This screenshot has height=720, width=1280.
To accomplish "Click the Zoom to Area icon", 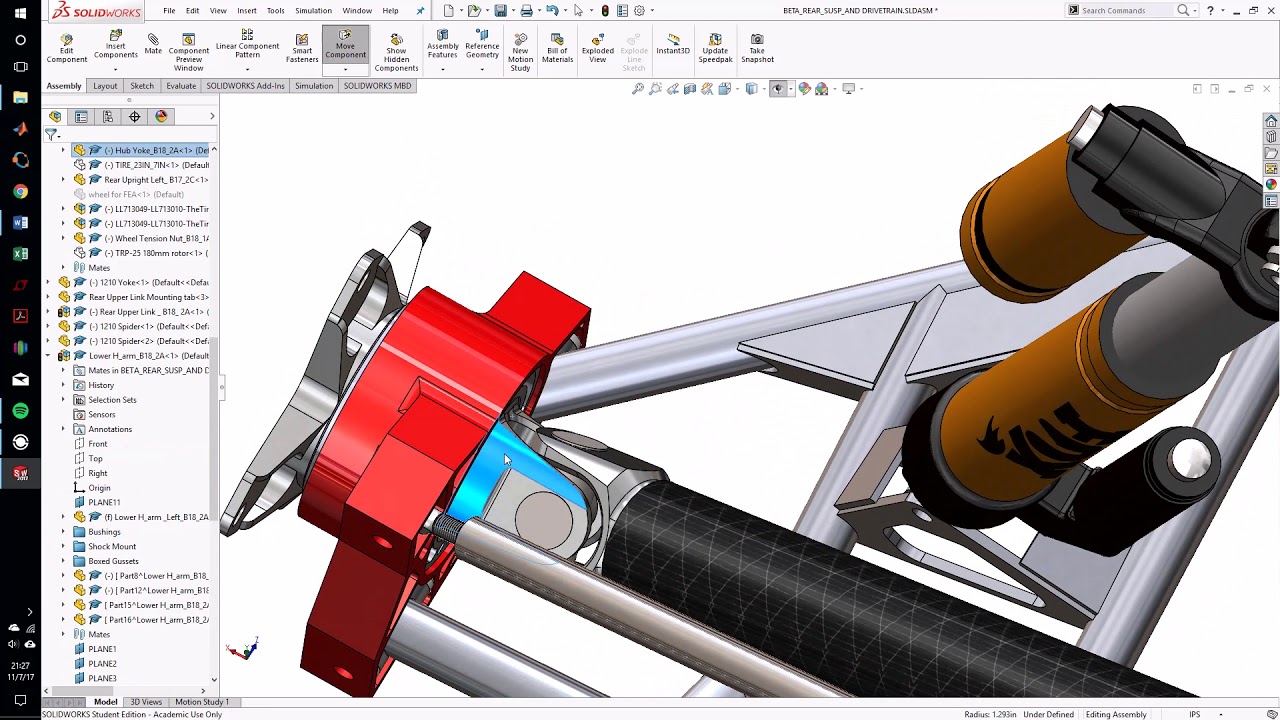I will (x=655, y=89).
